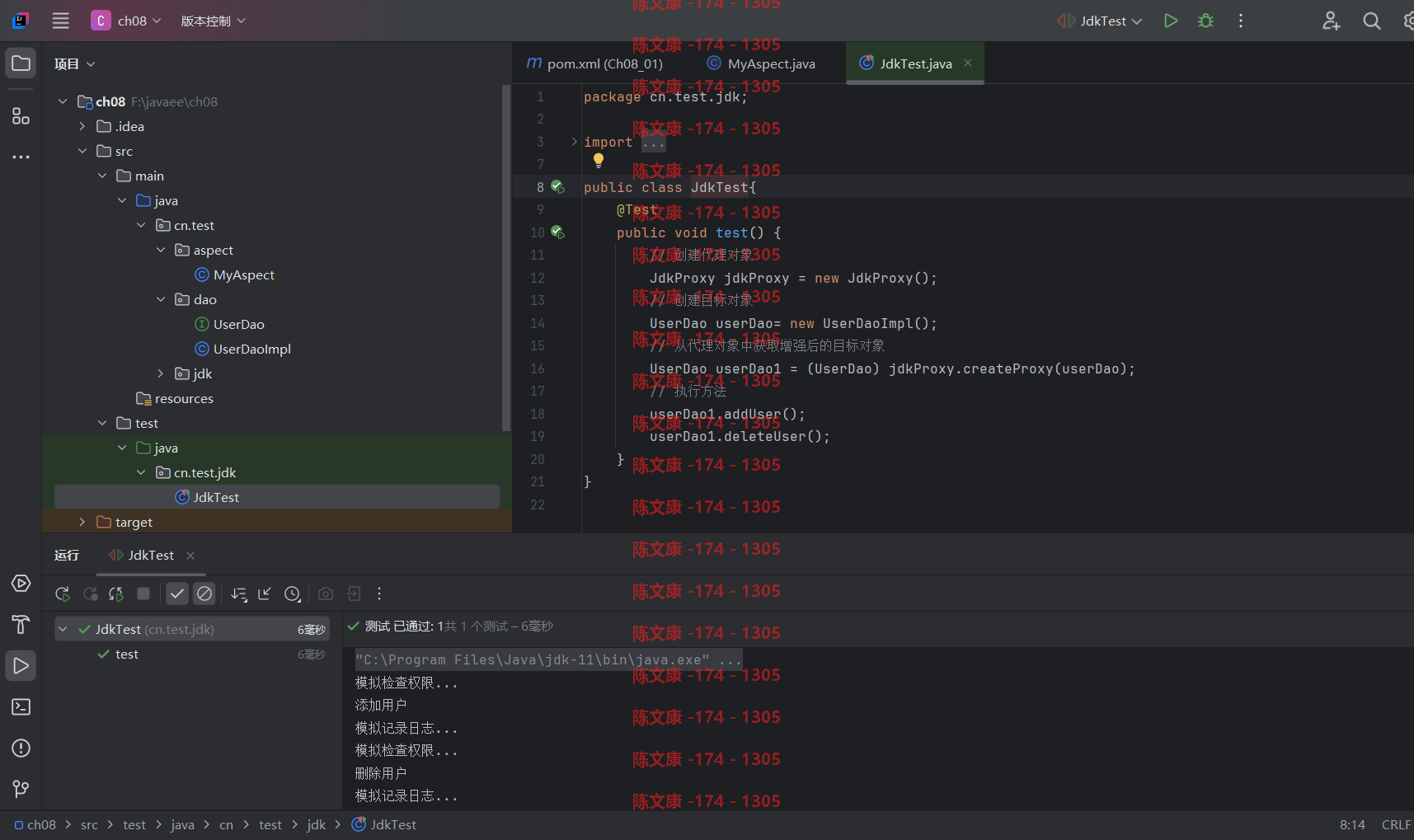Open the Terminal tool window
The image size is (1414, 840).
coord(21,707)
